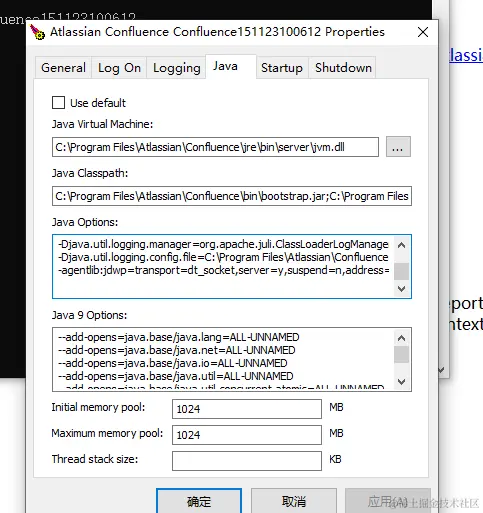Click the Java Classpath field
Viewport: 483px width, 513px height.
click(x=232, y=196)
